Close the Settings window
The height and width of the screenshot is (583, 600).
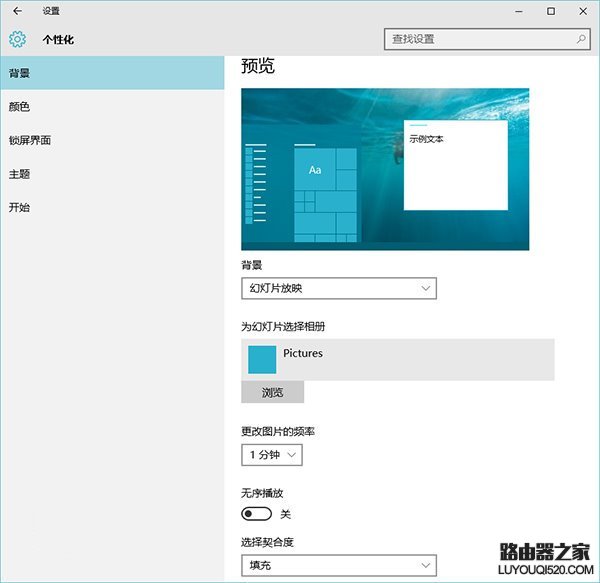coord(583,11)
